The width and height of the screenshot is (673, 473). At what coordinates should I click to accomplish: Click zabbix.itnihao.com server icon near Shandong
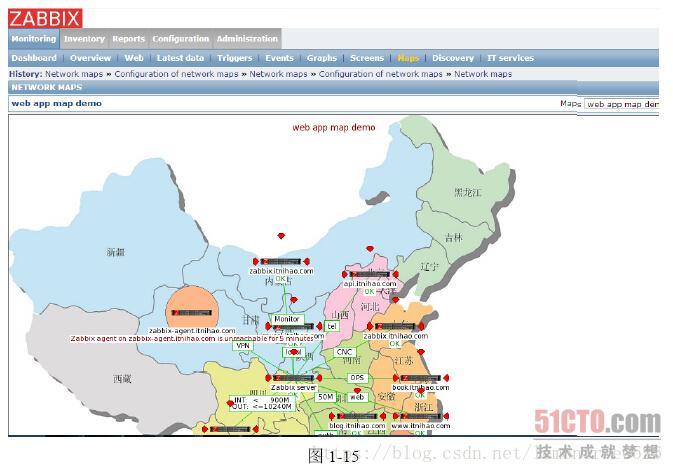395,326
